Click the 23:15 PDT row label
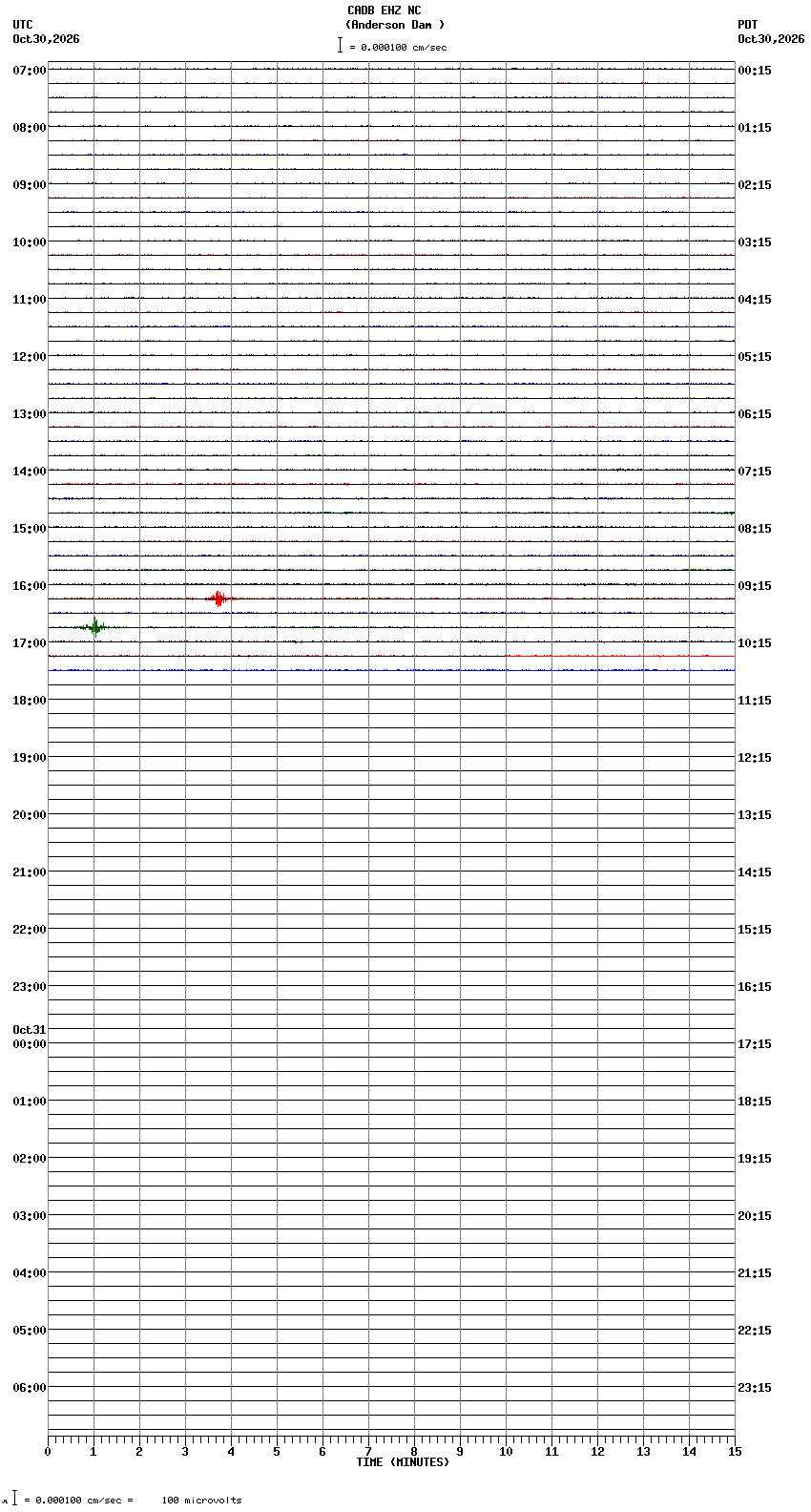 click(x=755, y=1388)
